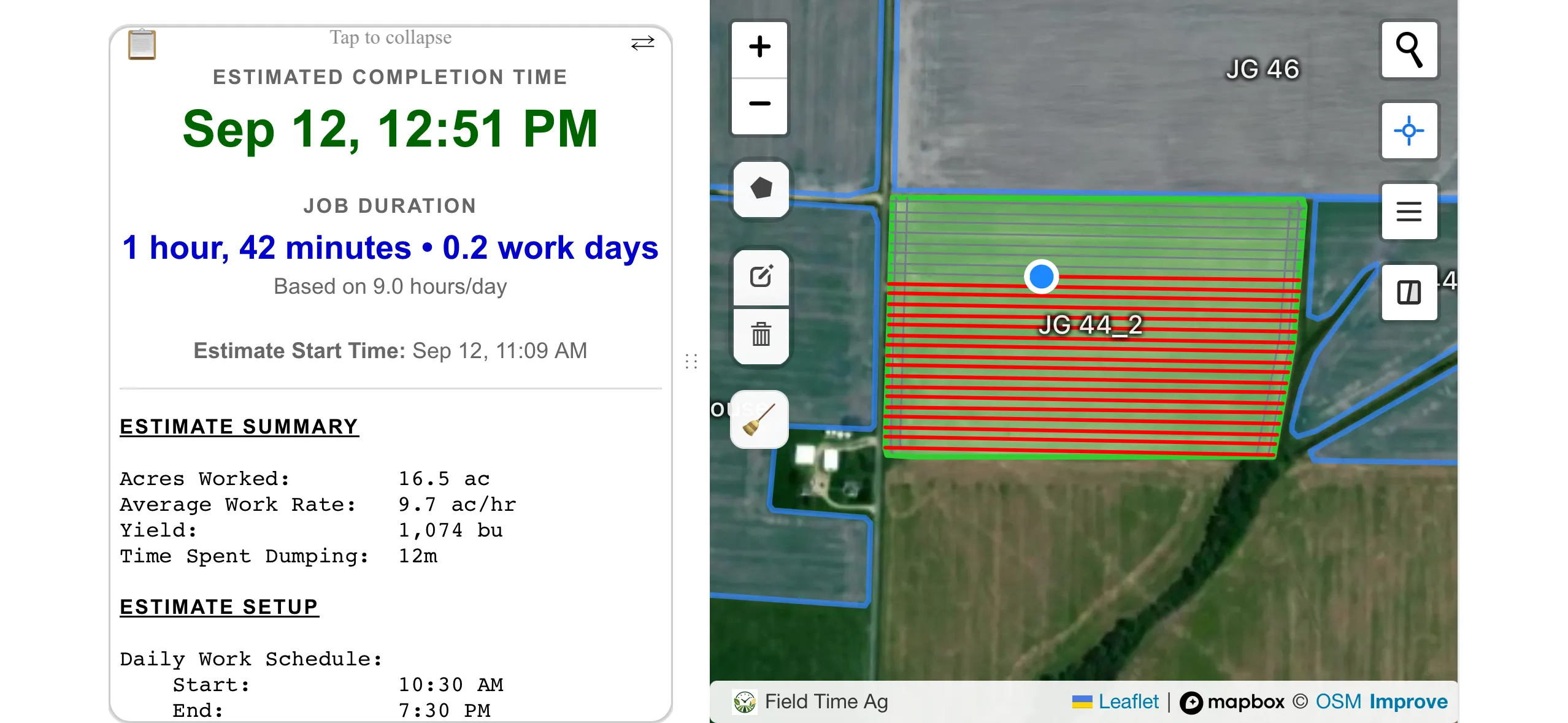The width and height of the screenshot is (1568, 723).
Task: Click the broom clear tool
Action: (759, 419)
